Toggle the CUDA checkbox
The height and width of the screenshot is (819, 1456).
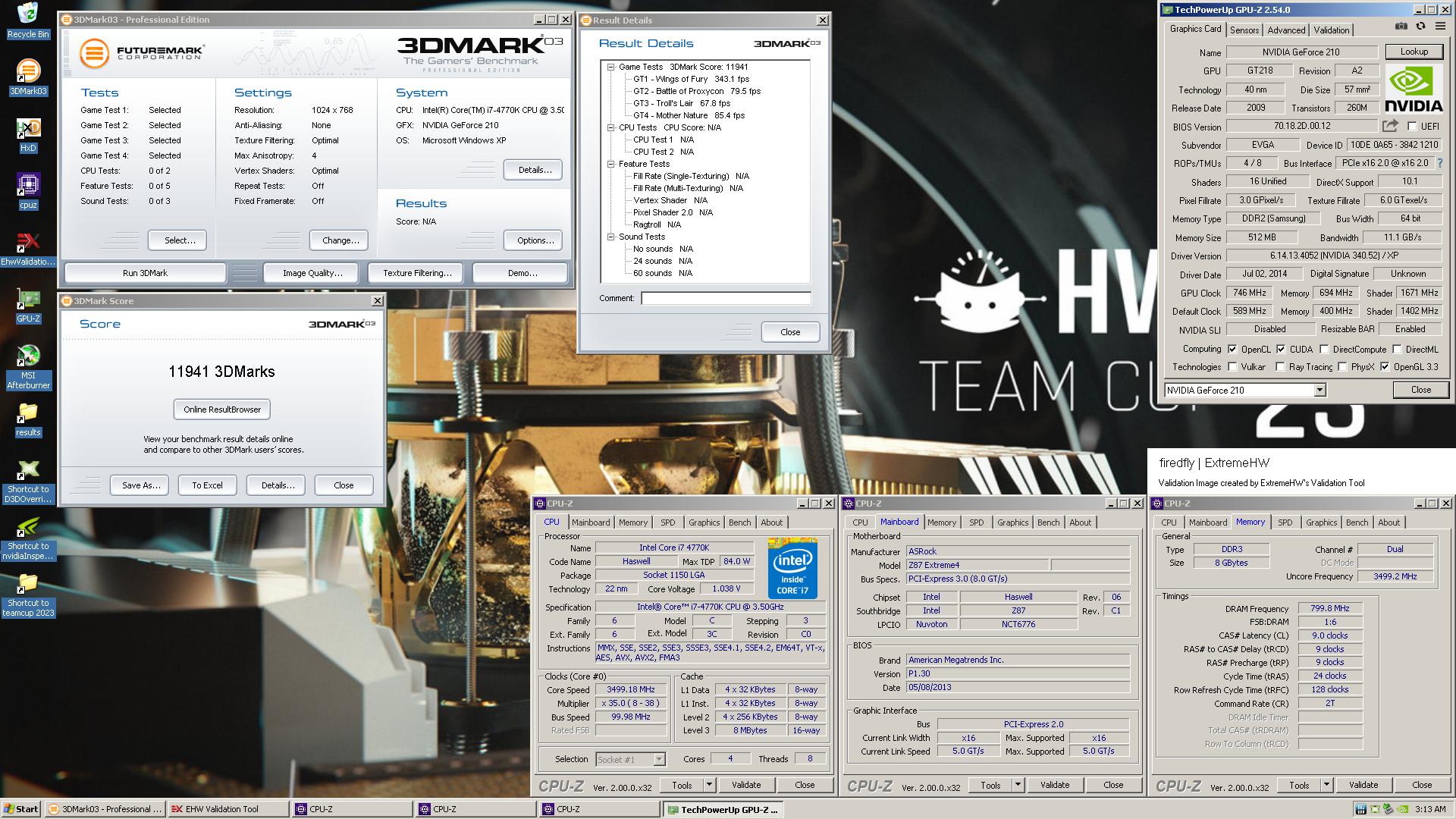1281,350
